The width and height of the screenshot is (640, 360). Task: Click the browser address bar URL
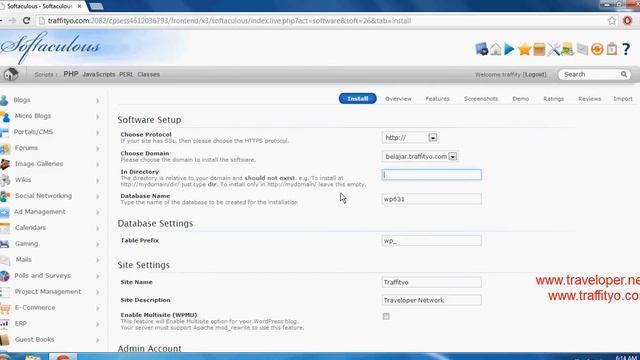click(x=229, y=20)
